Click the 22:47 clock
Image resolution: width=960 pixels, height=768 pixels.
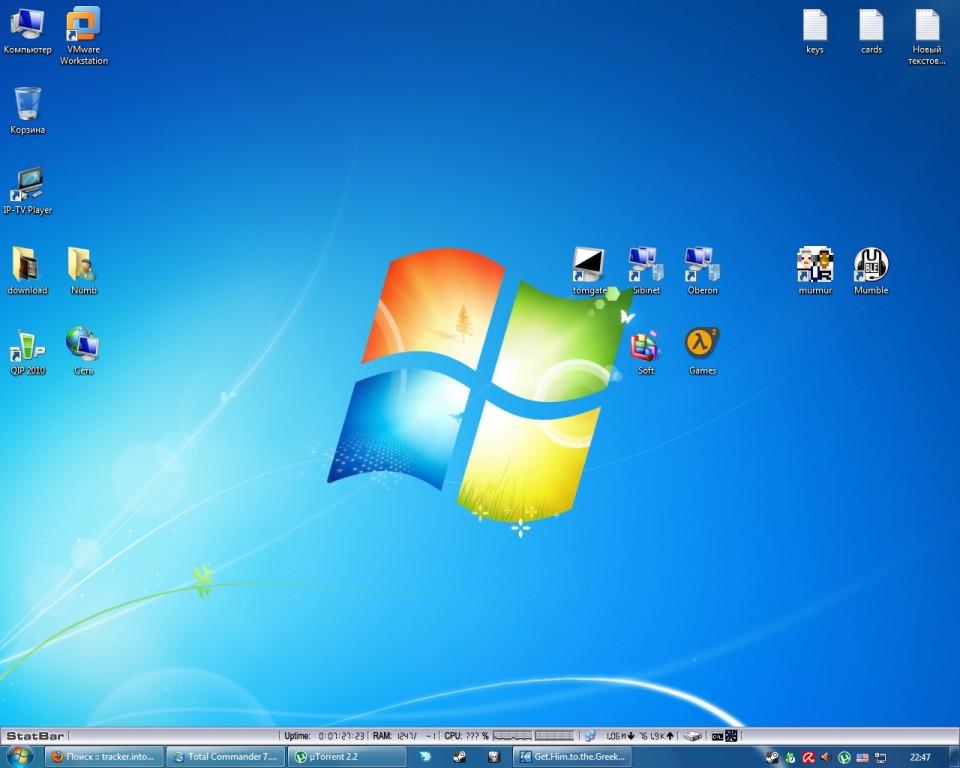click(x=920, y=758)
